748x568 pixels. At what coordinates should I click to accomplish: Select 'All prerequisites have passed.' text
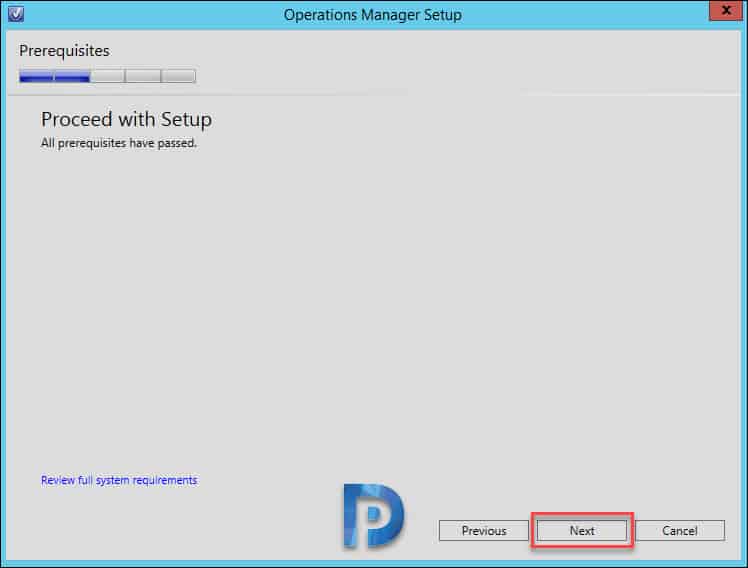pyautogui.click(x=119, y=143)
